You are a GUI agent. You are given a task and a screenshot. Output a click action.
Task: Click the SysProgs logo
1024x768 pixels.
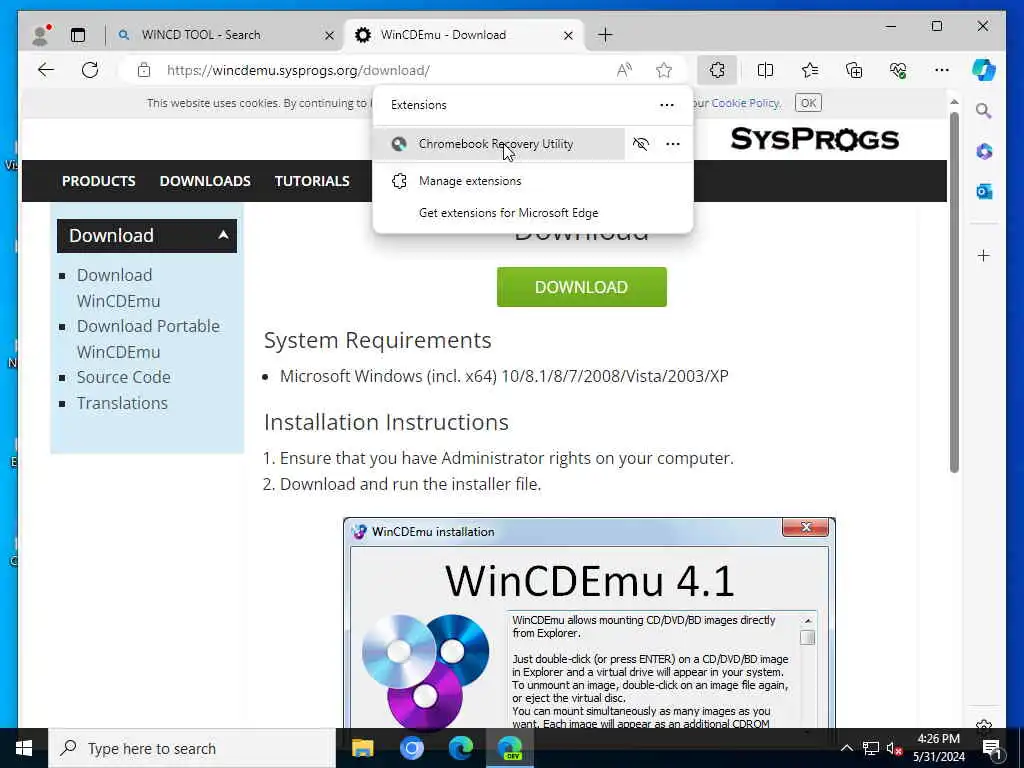coord(814,139)
